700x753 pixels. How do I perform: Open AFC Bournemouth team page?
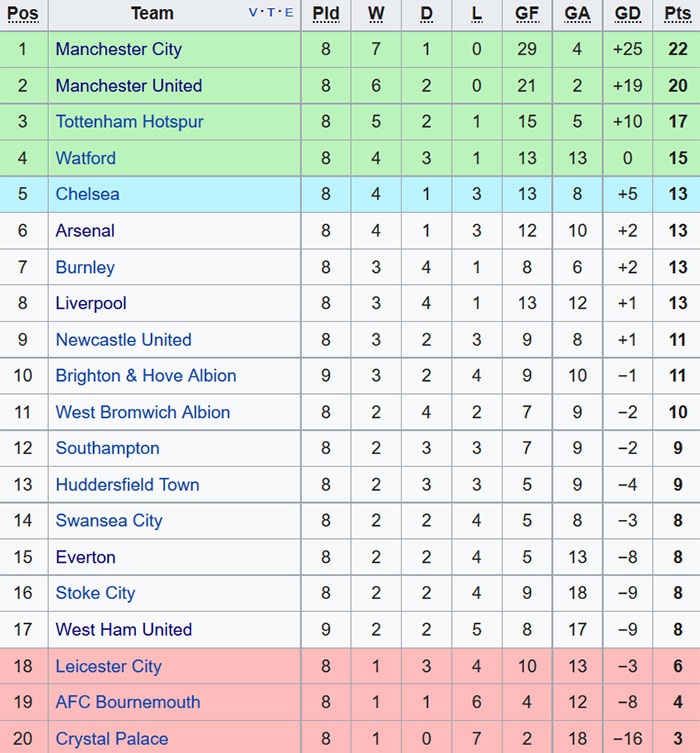coord(127,702)
